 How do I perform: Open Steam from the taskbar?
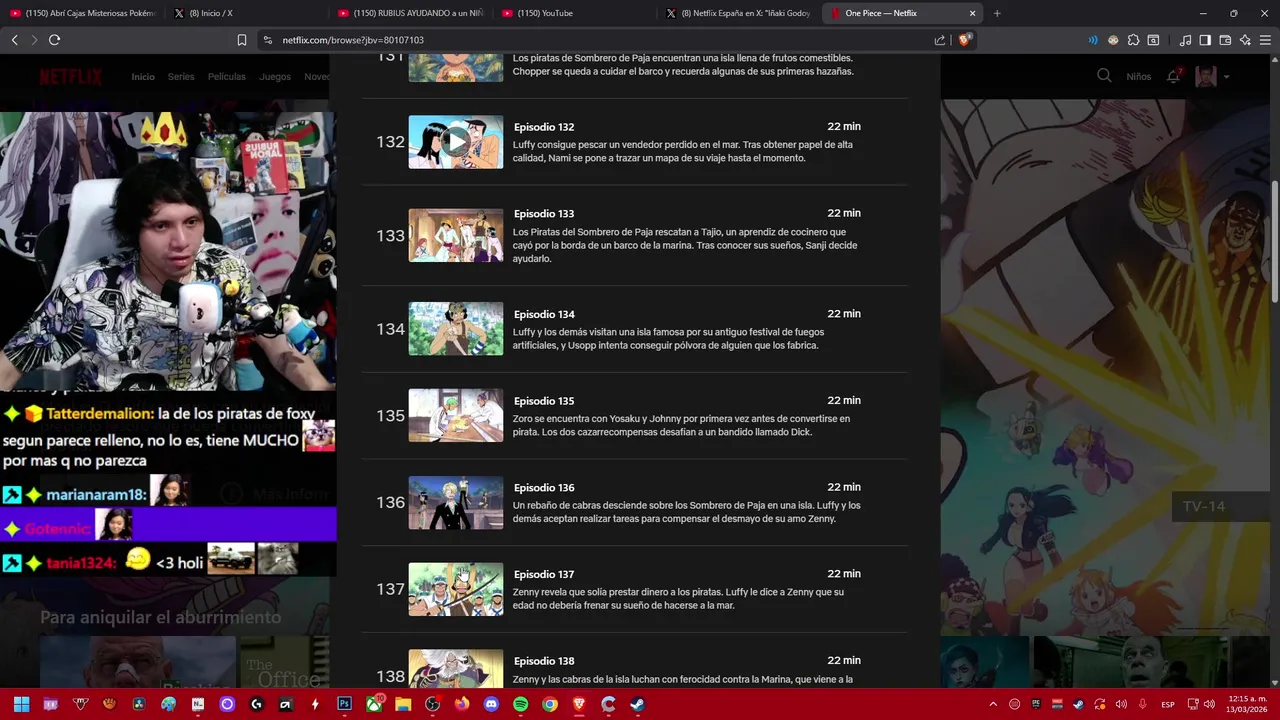coord(637,704)
